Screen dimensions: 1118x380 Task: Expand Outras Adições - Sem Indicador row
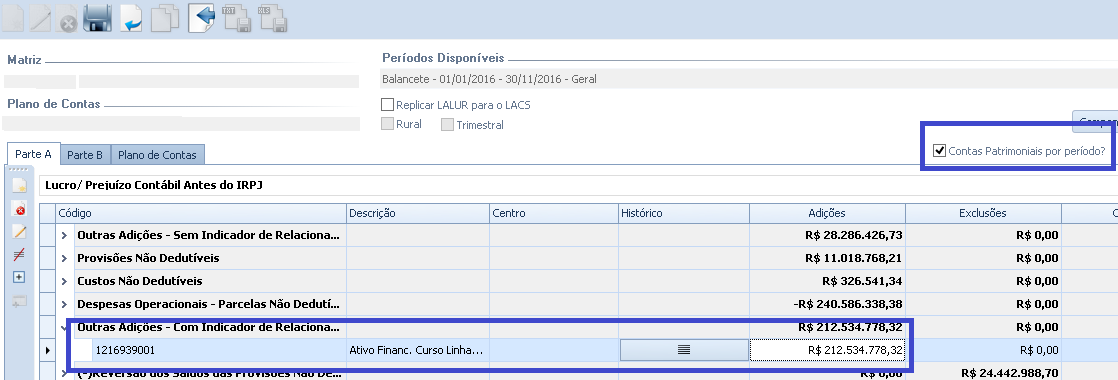(x=65, y=235)
